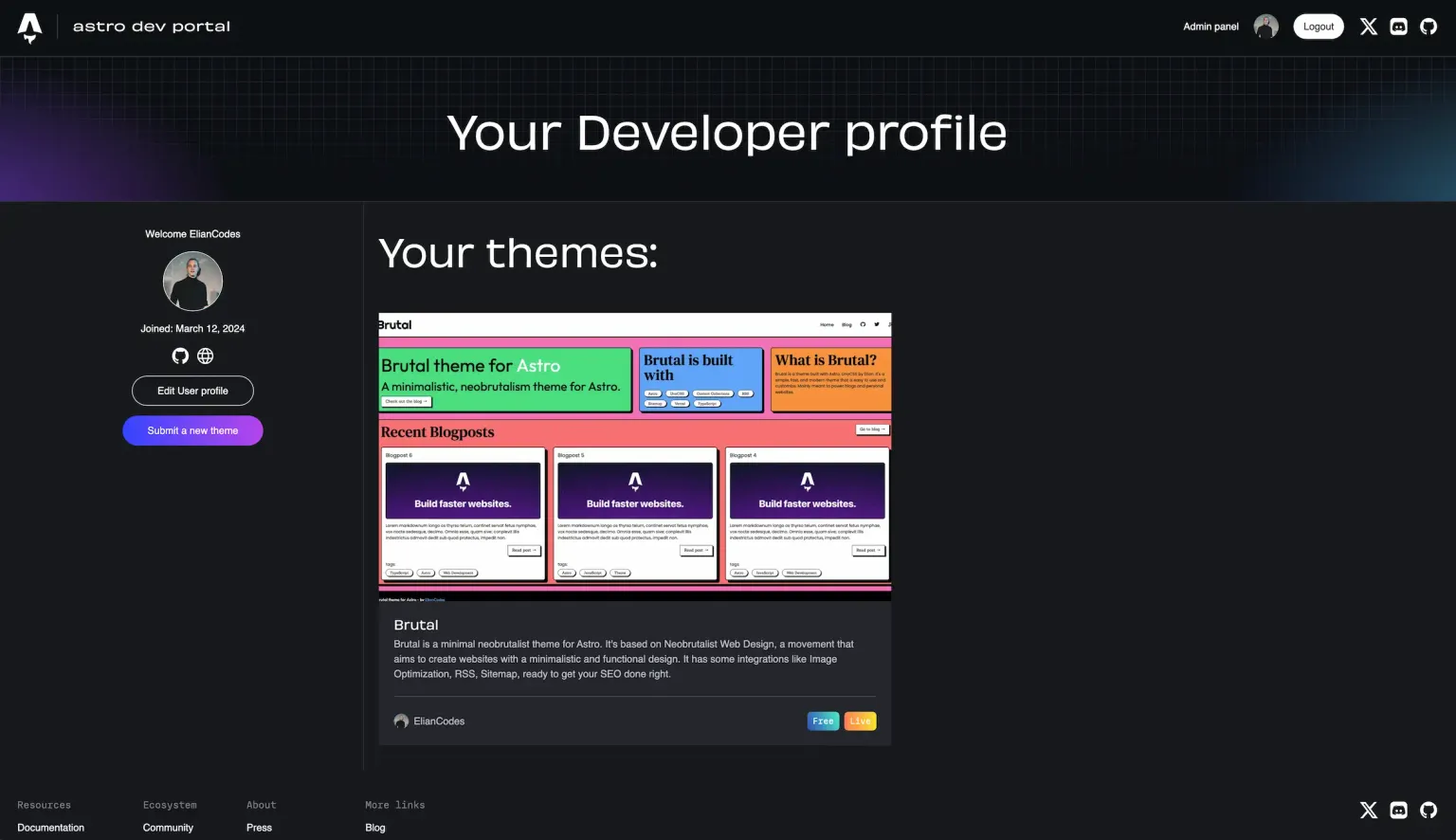The image size is (1456, 840).
Task: Submit a new theme
Action: (x=192, y=430)
